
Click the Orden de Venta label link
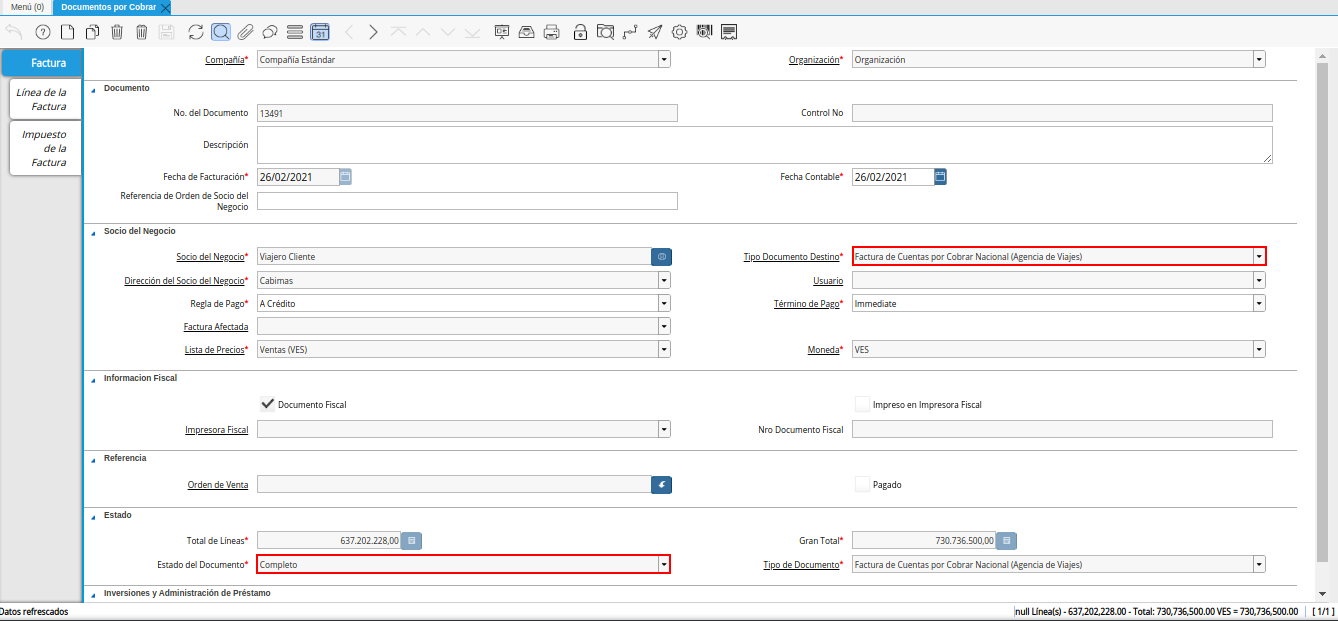click(217, 485)
